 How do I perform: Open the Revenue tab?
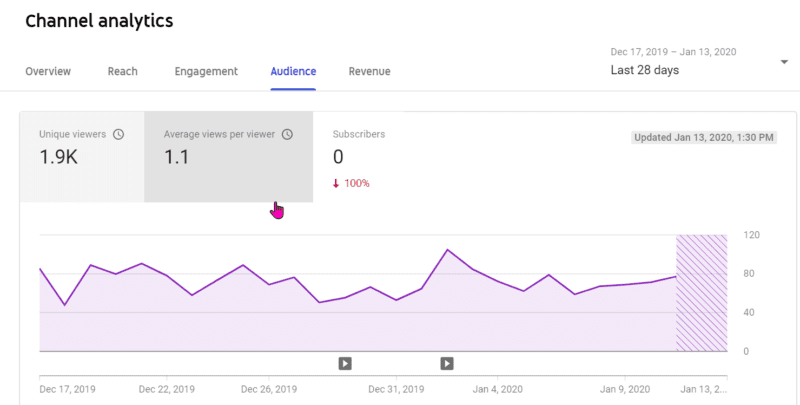369,71
